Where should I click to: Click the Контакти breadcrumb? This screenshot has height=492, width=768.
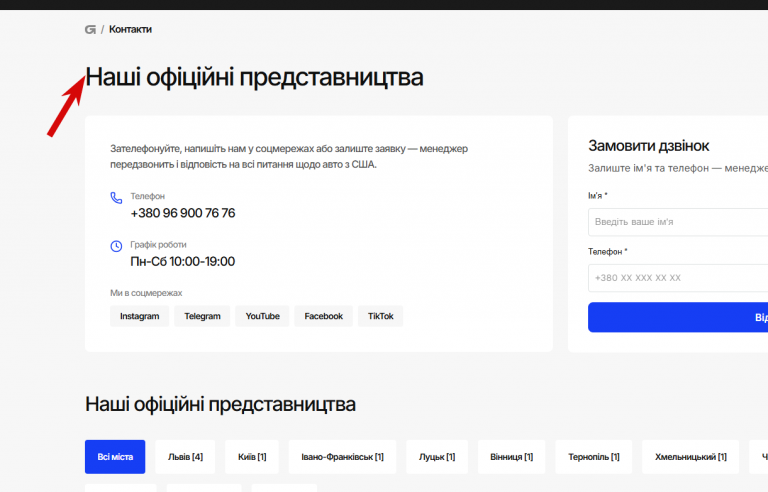pos(130,29)
